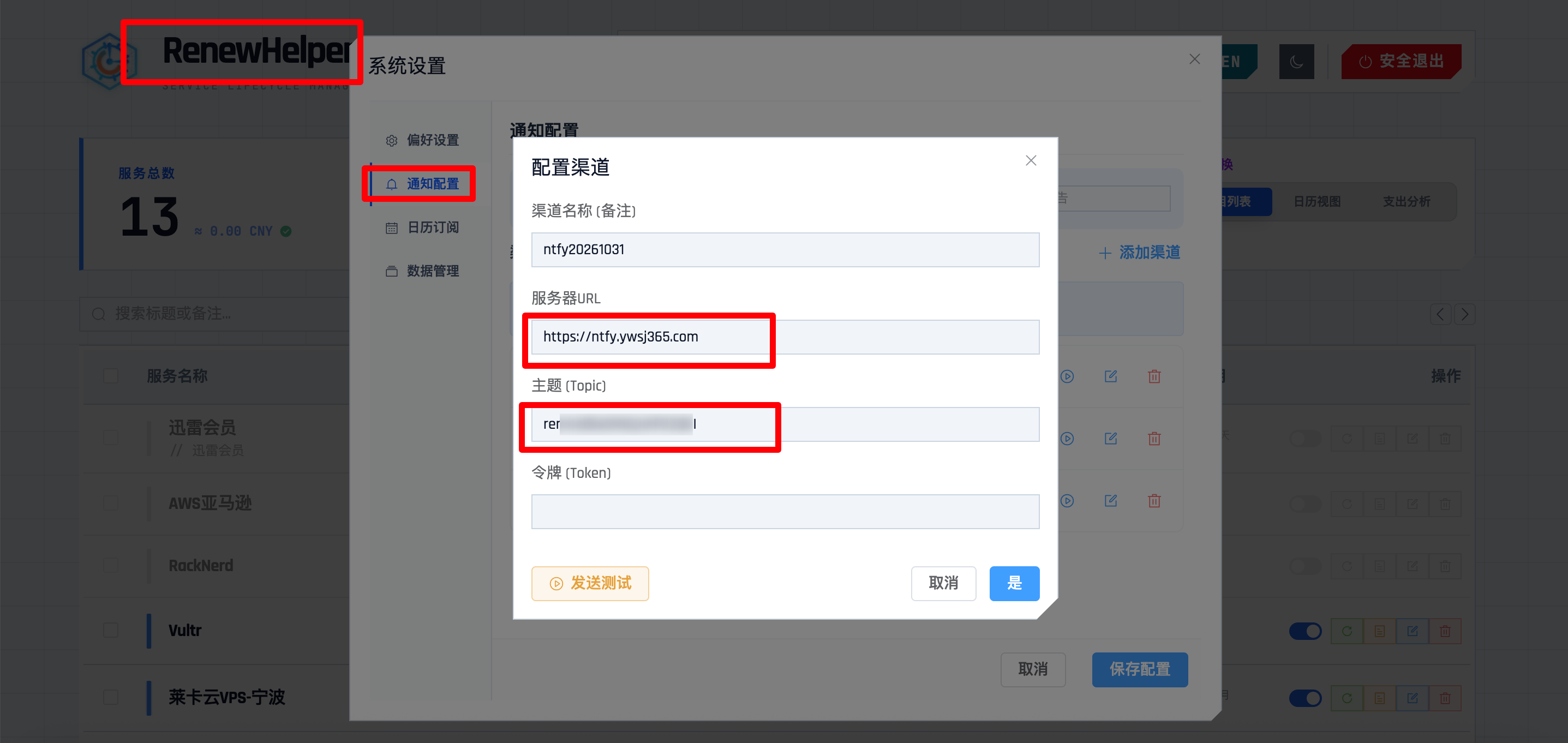
Task: Close the 配置渠道 dialog with X
Action: (x=1031, y=160)
